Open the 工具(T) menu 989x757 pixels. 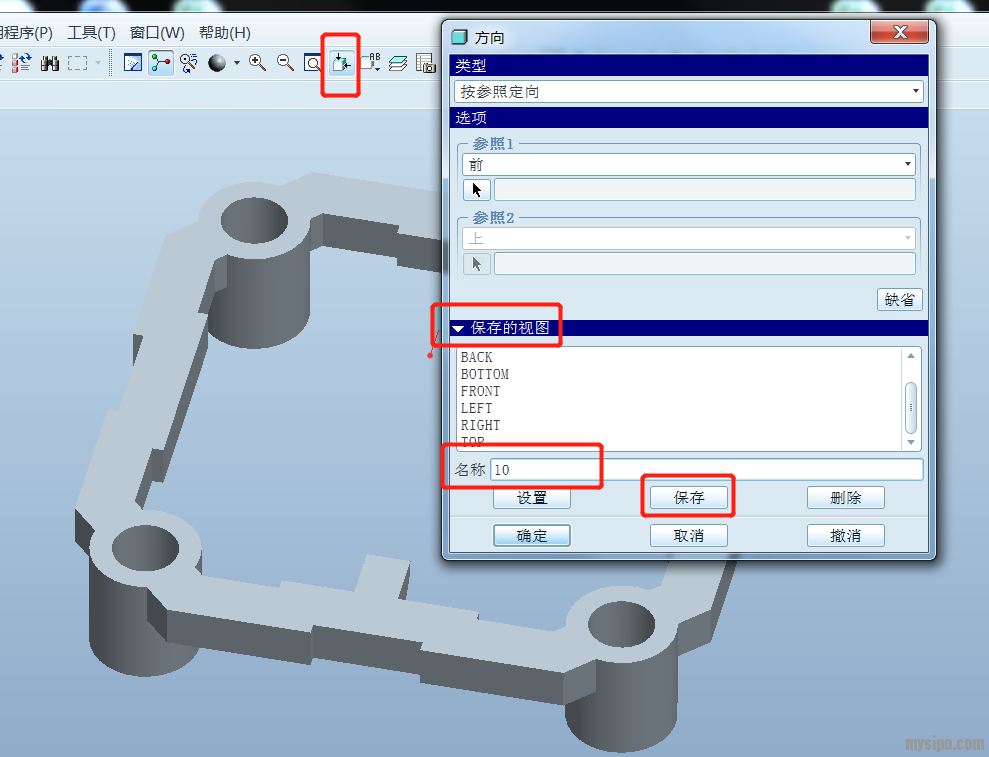pos(91,33)
